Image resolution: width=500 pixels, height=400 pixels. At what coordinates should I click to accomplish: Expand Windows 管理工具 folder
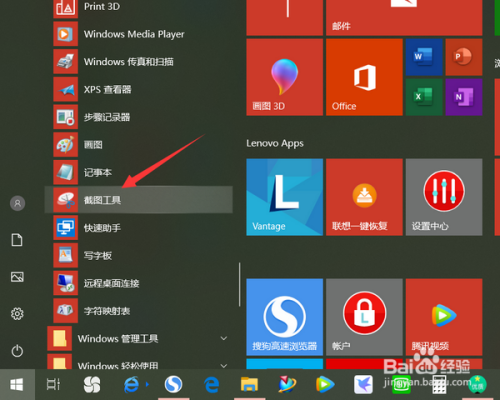[138, 339]
